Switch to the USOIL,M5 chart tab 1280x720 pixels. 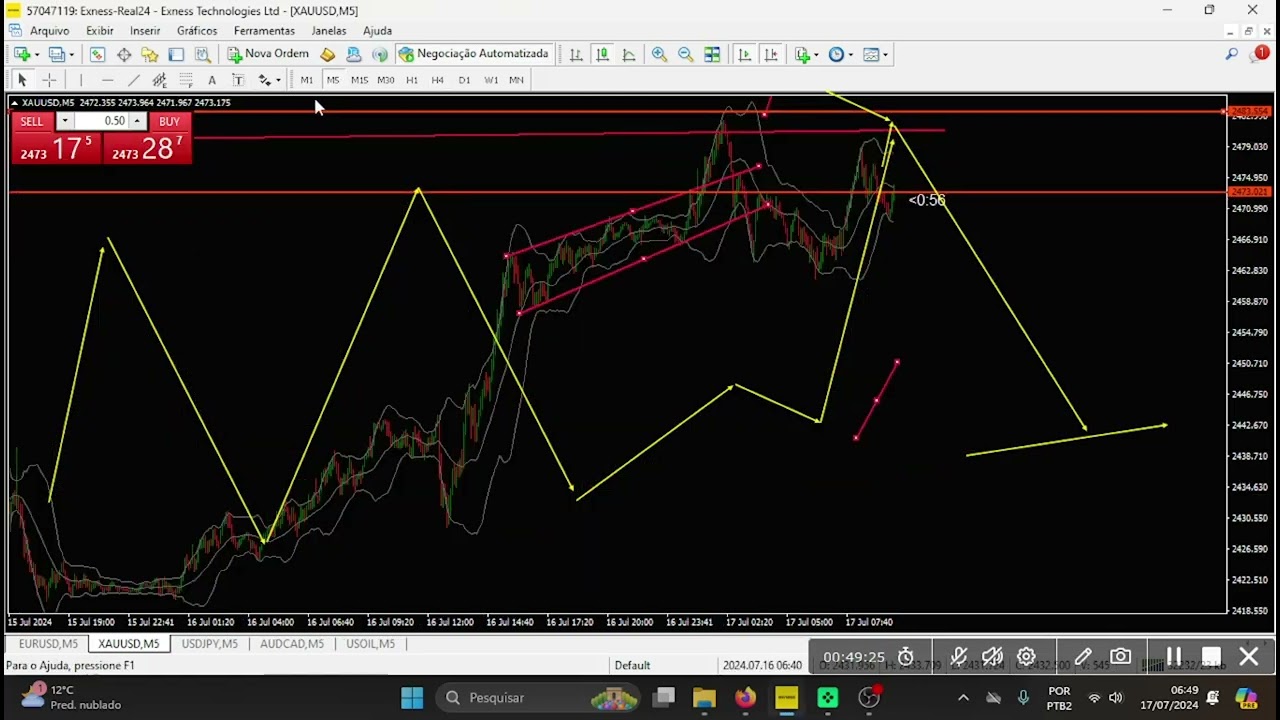[x=370, y=644]
